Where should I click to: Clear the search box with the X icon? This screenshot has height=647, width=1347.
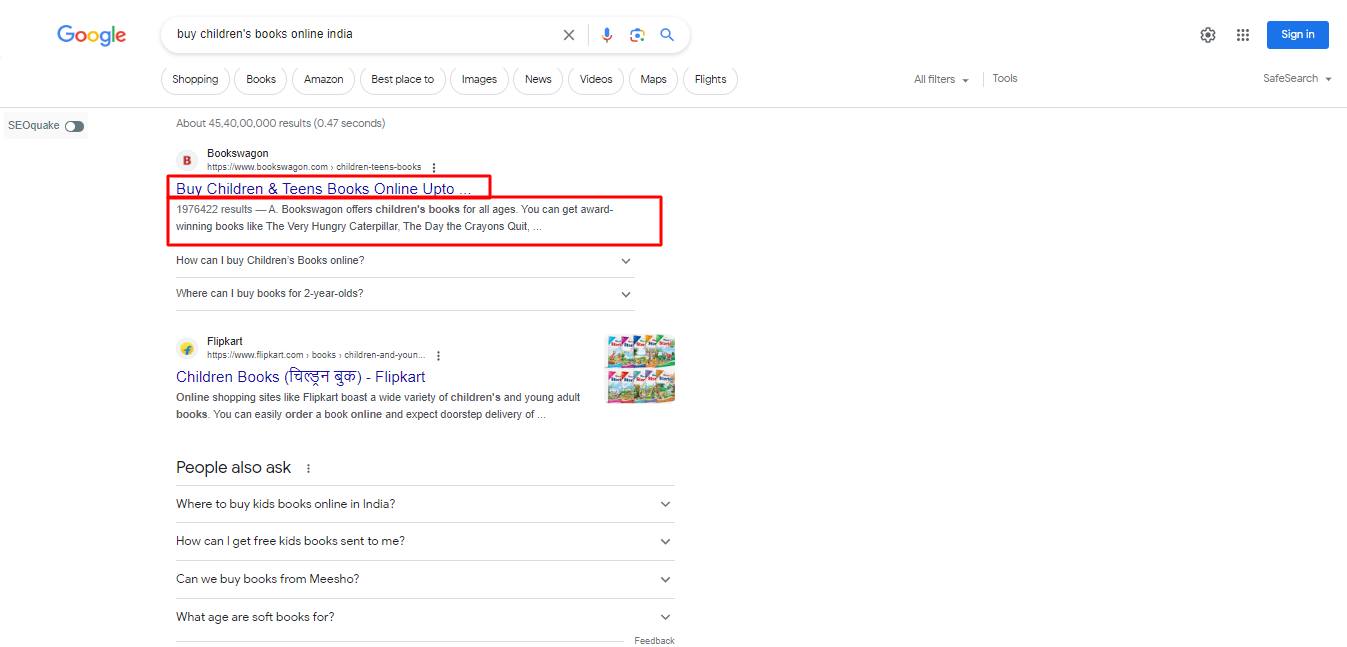(568, 34)
